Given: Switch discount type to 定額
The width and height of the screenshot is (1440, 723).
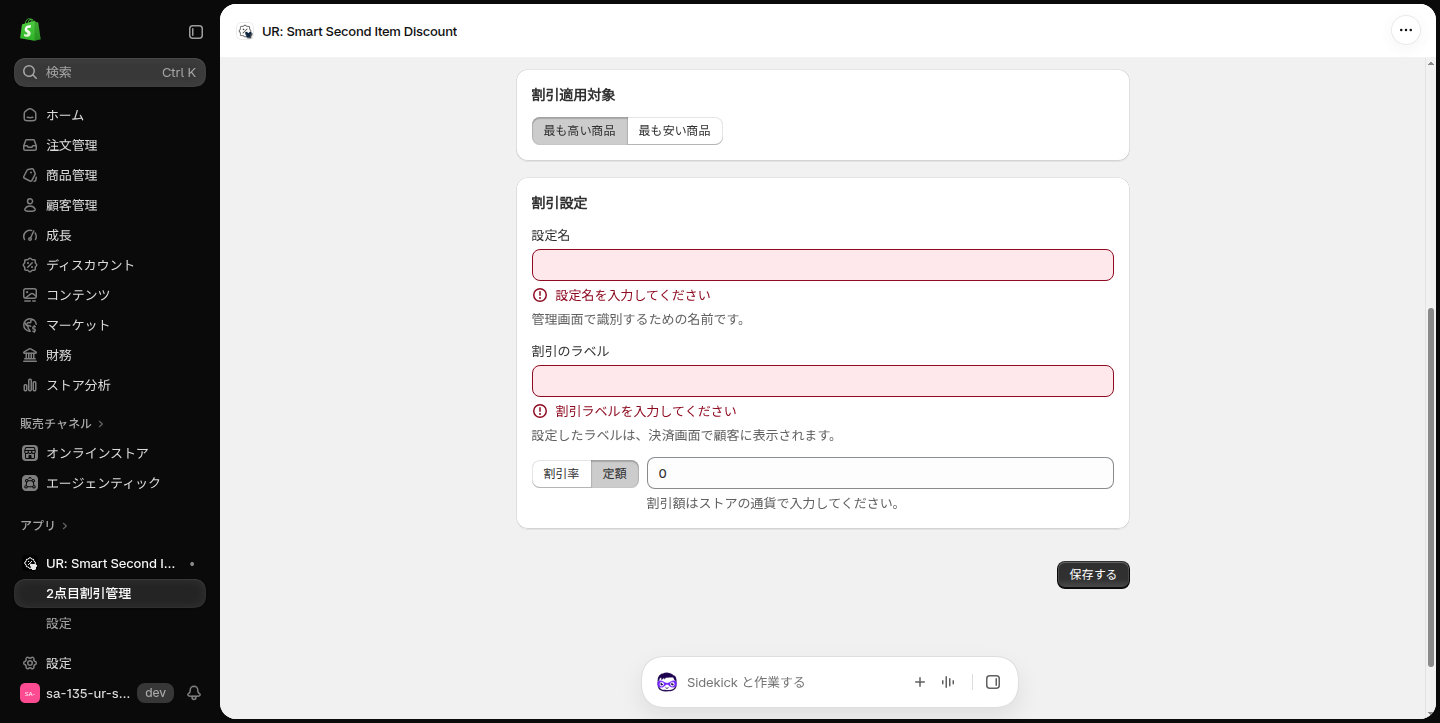Looking at the screenshot, I should click(x=615, y=474).
